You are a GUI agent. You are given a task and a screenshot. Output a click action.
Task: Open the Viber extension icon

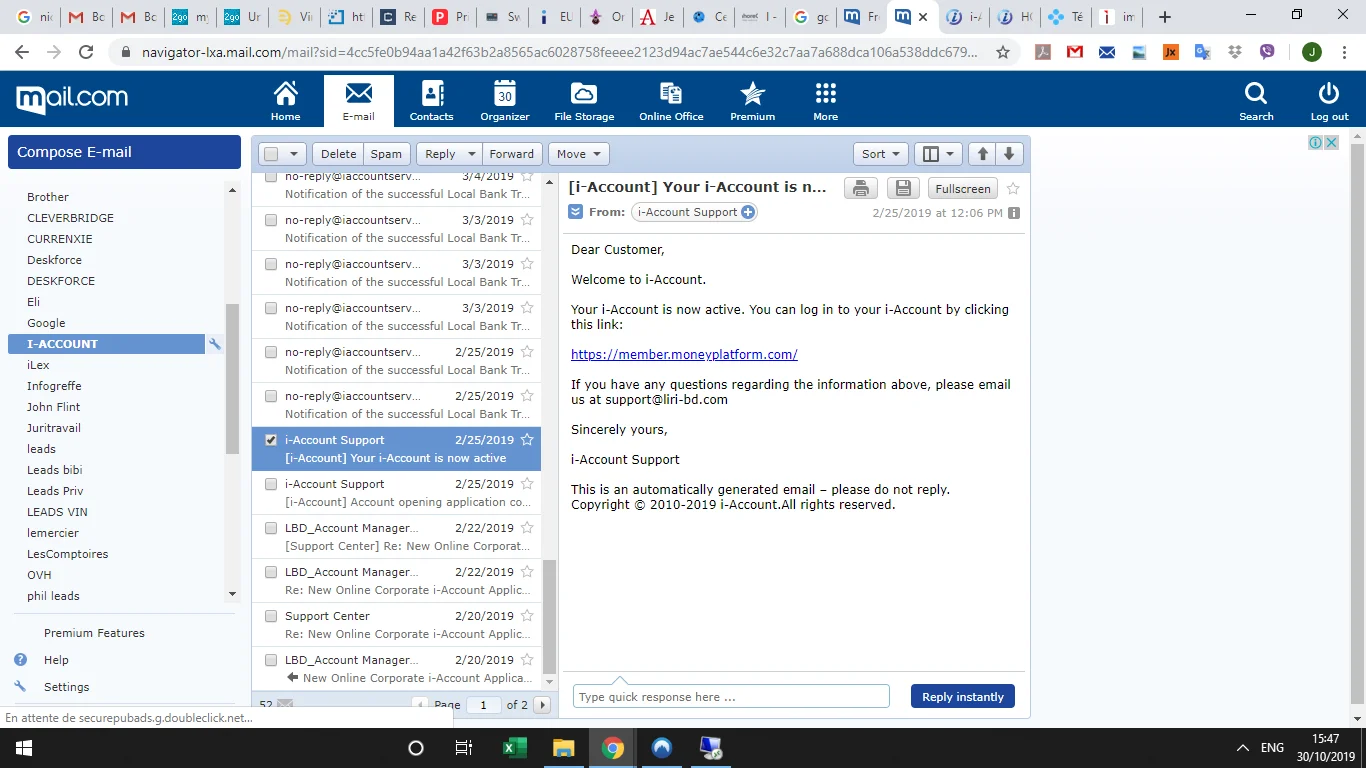(x=1267, y=52)
